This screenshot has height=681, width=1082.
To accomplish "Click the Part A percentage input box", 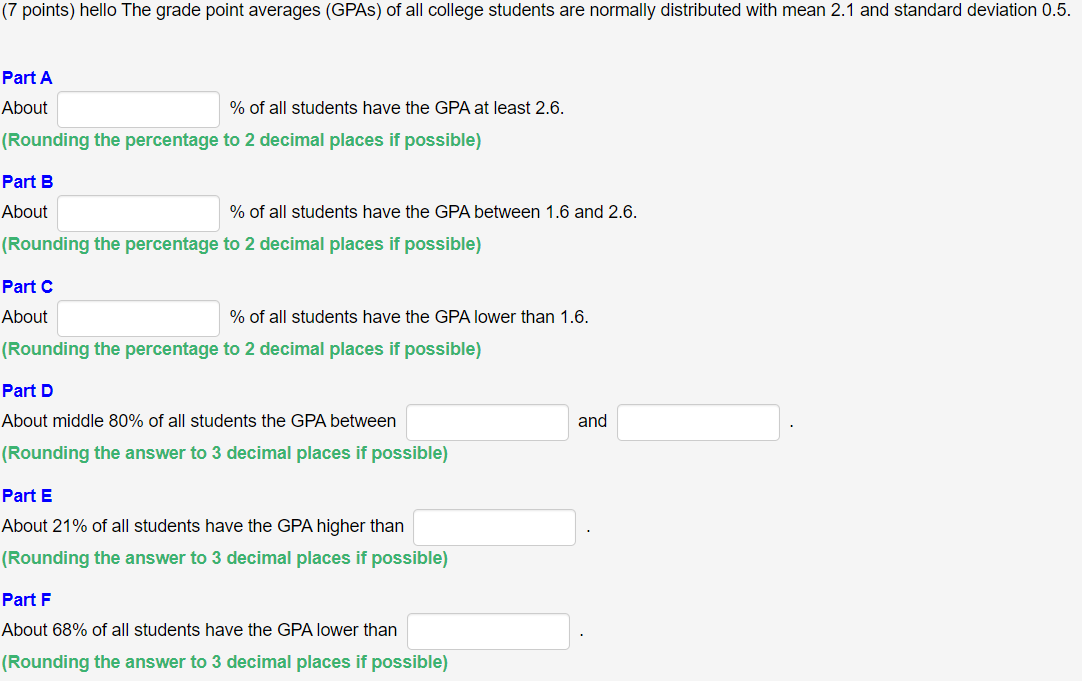I will pos(137,108).
